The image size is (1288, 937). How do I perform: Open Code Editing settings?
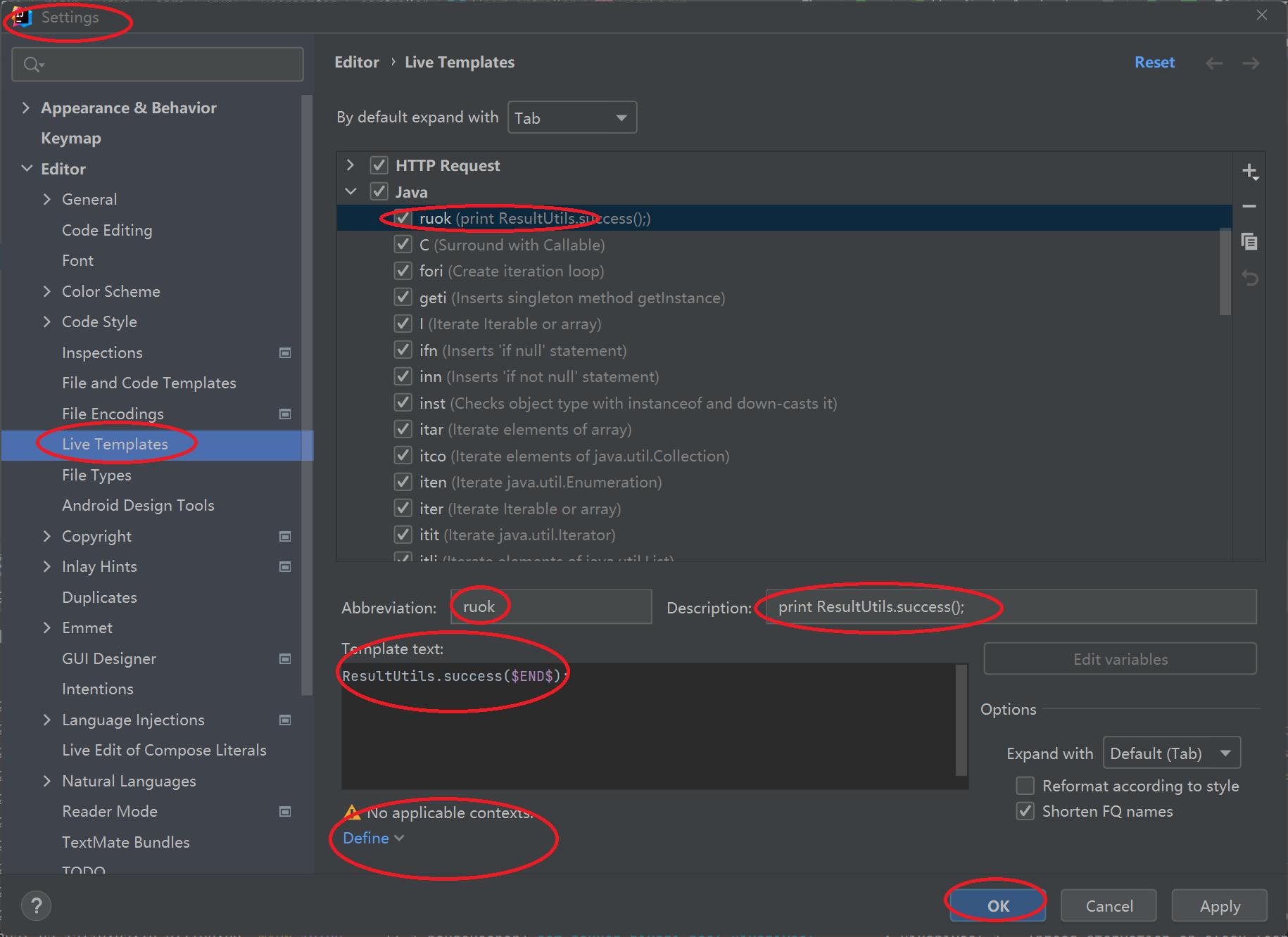(107, 230)
